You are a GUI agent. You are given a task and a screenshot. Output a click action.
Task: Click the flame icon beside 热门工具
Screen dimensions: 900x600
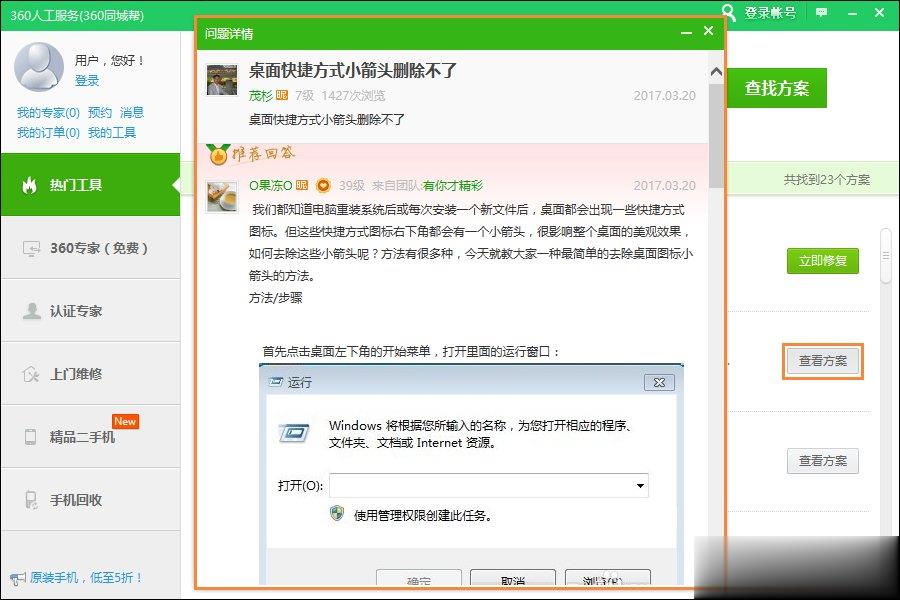[x=29, y=185]
